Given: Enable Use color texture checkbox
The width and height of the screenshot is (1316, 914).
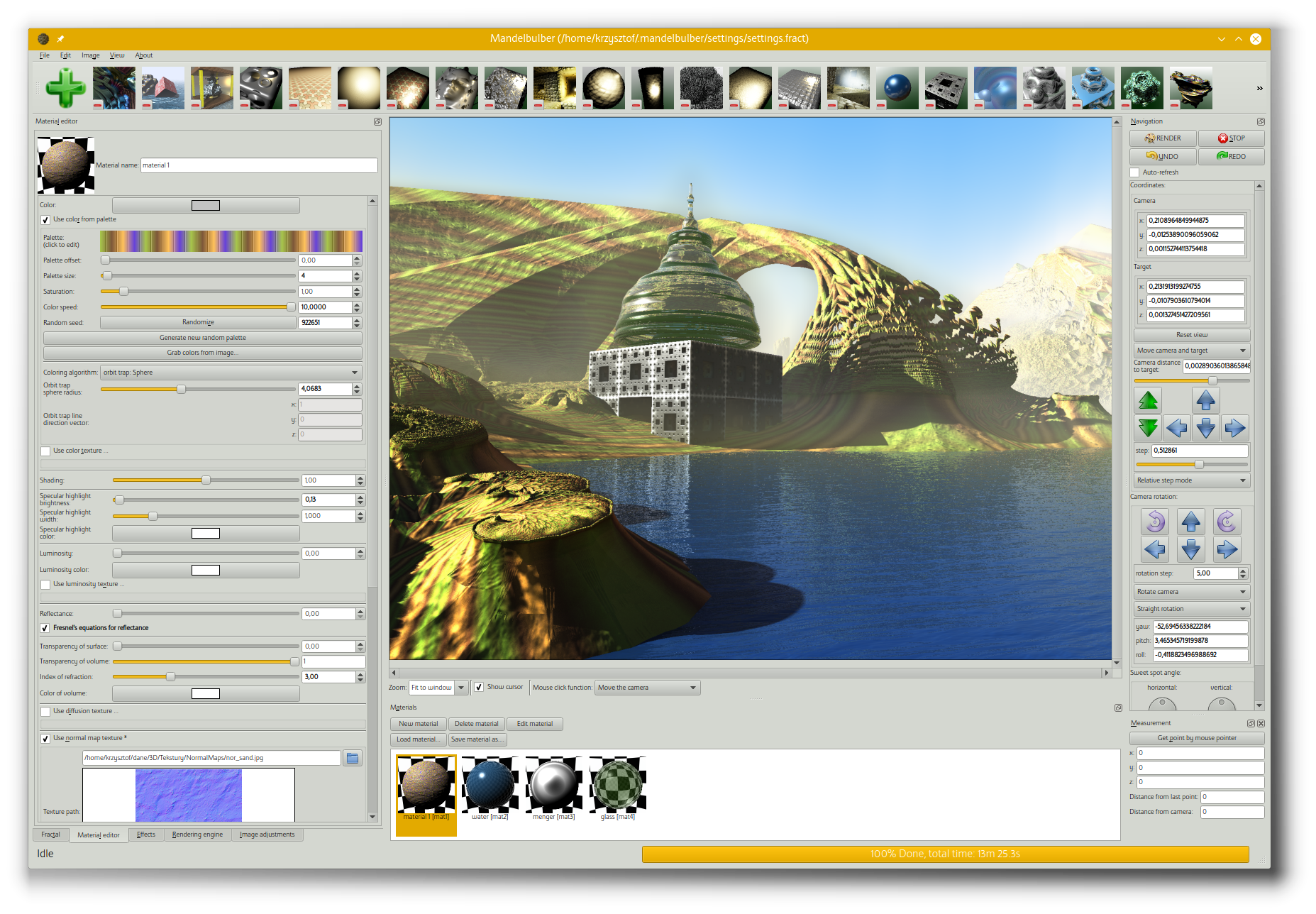Looking at the screenshot, I should 45,451.
